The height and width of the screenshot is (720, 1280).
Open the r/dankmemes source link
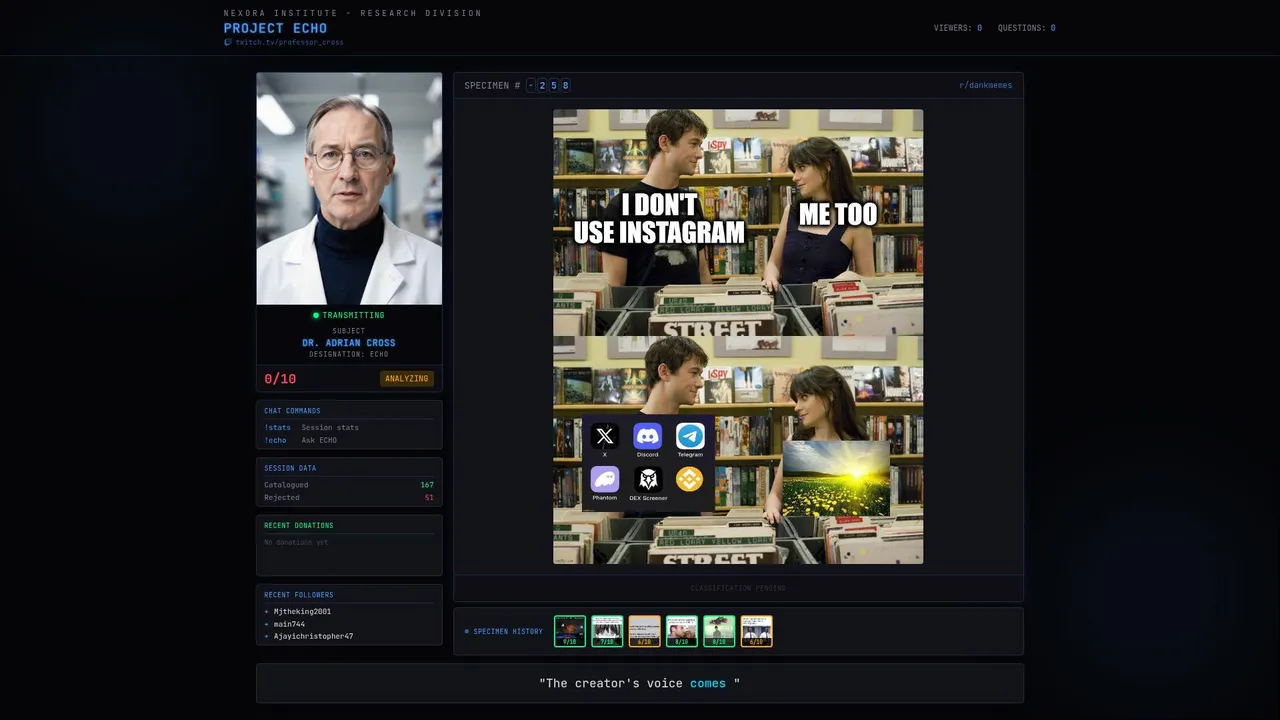click(x=985, y=85)
